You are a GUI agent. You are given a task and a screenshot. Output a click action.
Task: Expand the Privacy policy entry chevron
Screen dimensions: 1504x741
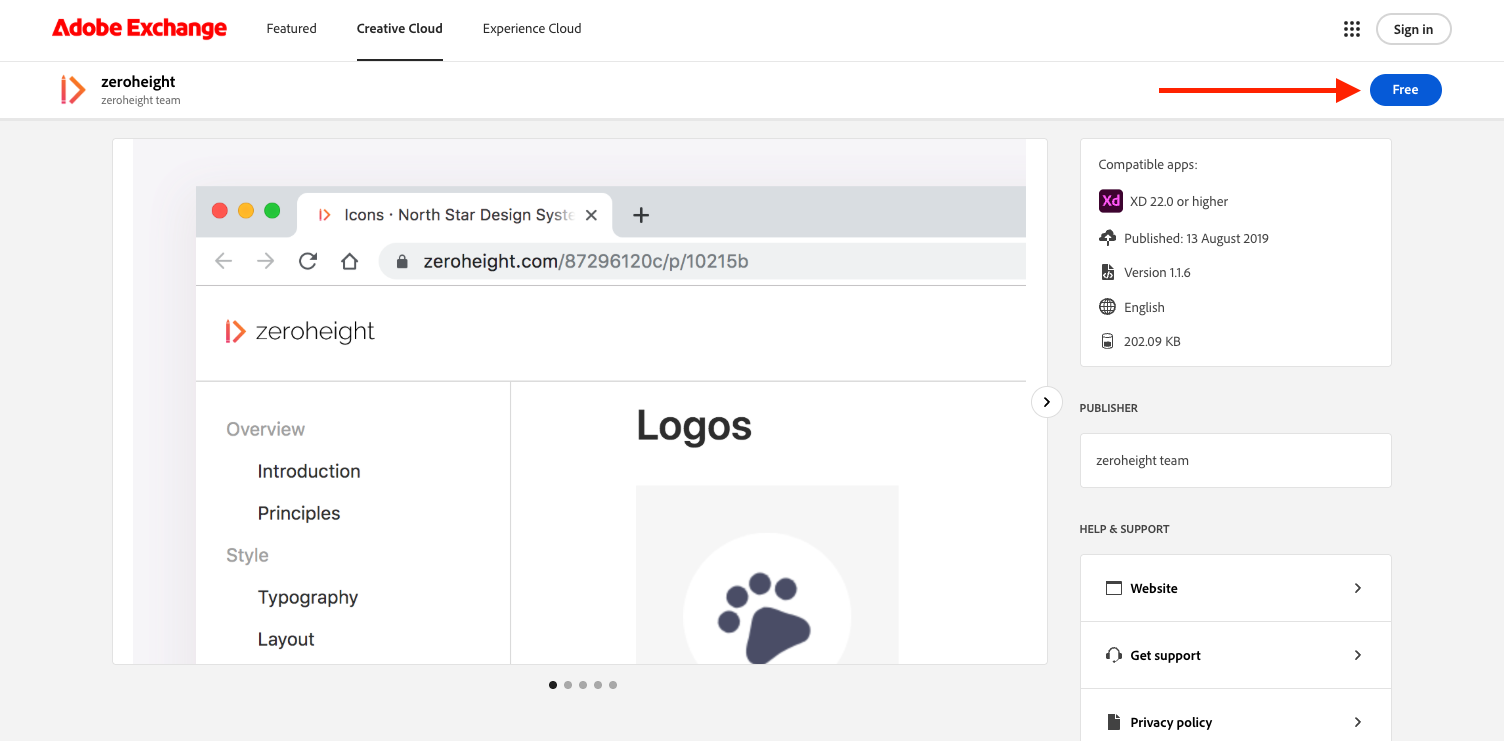click(x=1357, y=721)
